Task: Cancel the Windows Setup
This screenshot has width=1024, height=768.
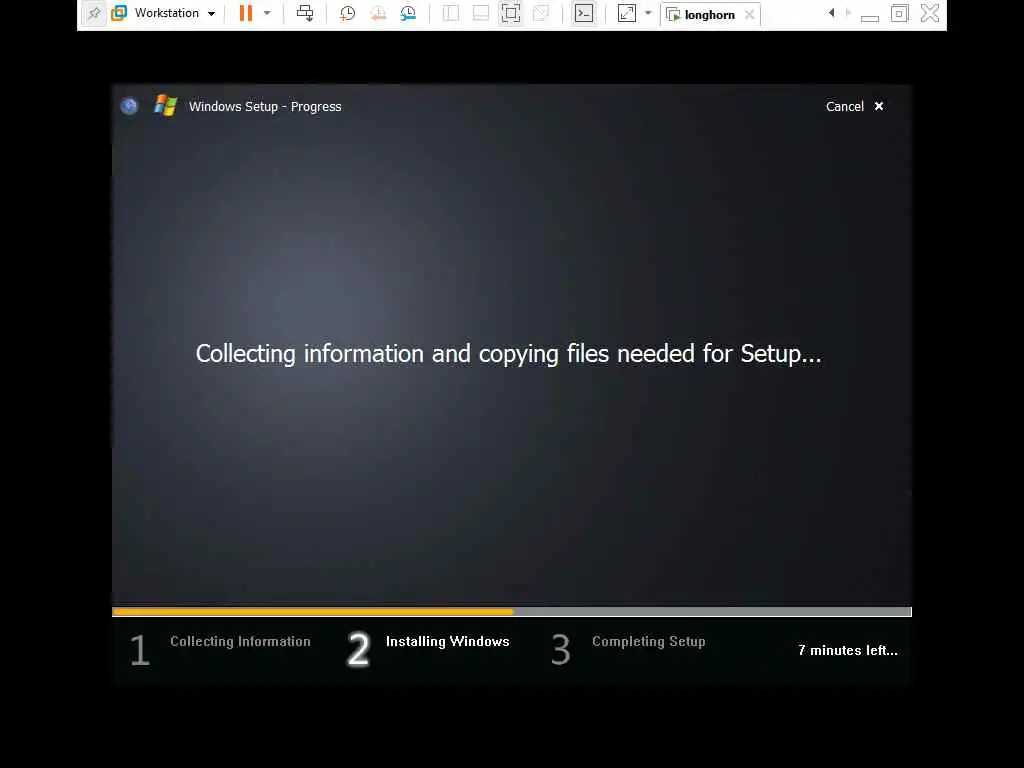Action: 854,106
